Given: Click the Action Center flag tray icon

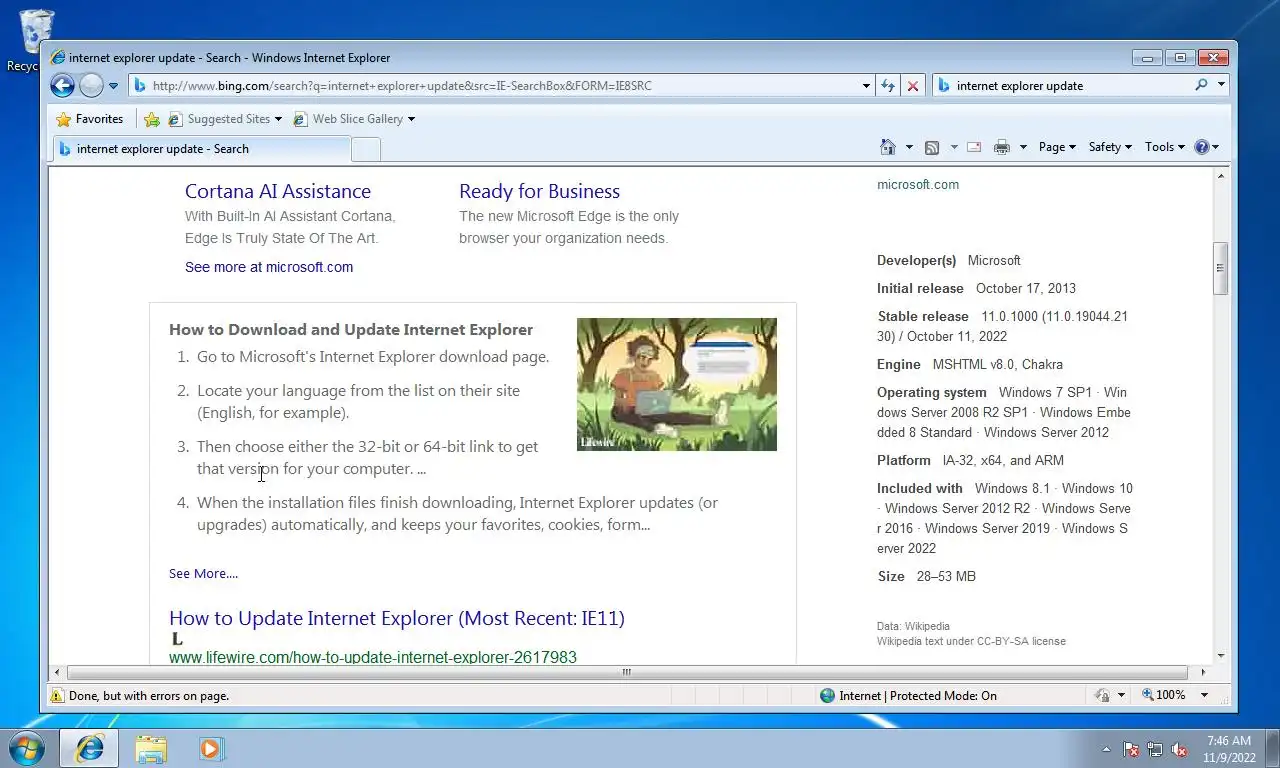Looking at the screenshot, I should pyautogui.click(x=1131, y=749).
